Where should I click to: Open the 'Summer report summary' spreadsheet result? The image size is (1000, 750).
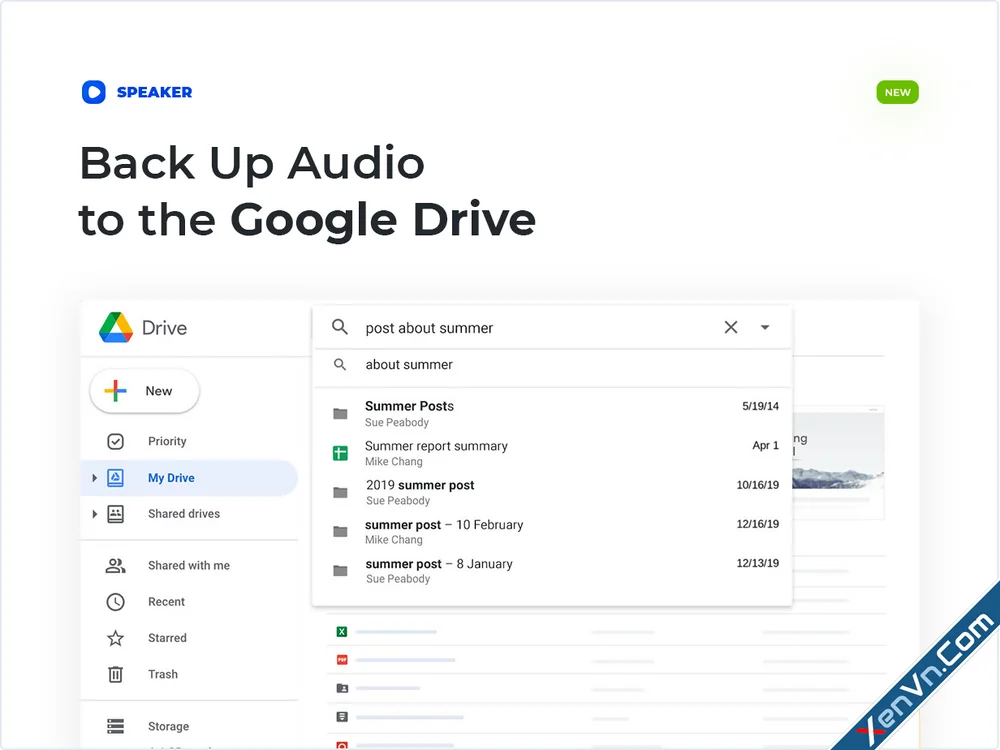tap(552, 453)
